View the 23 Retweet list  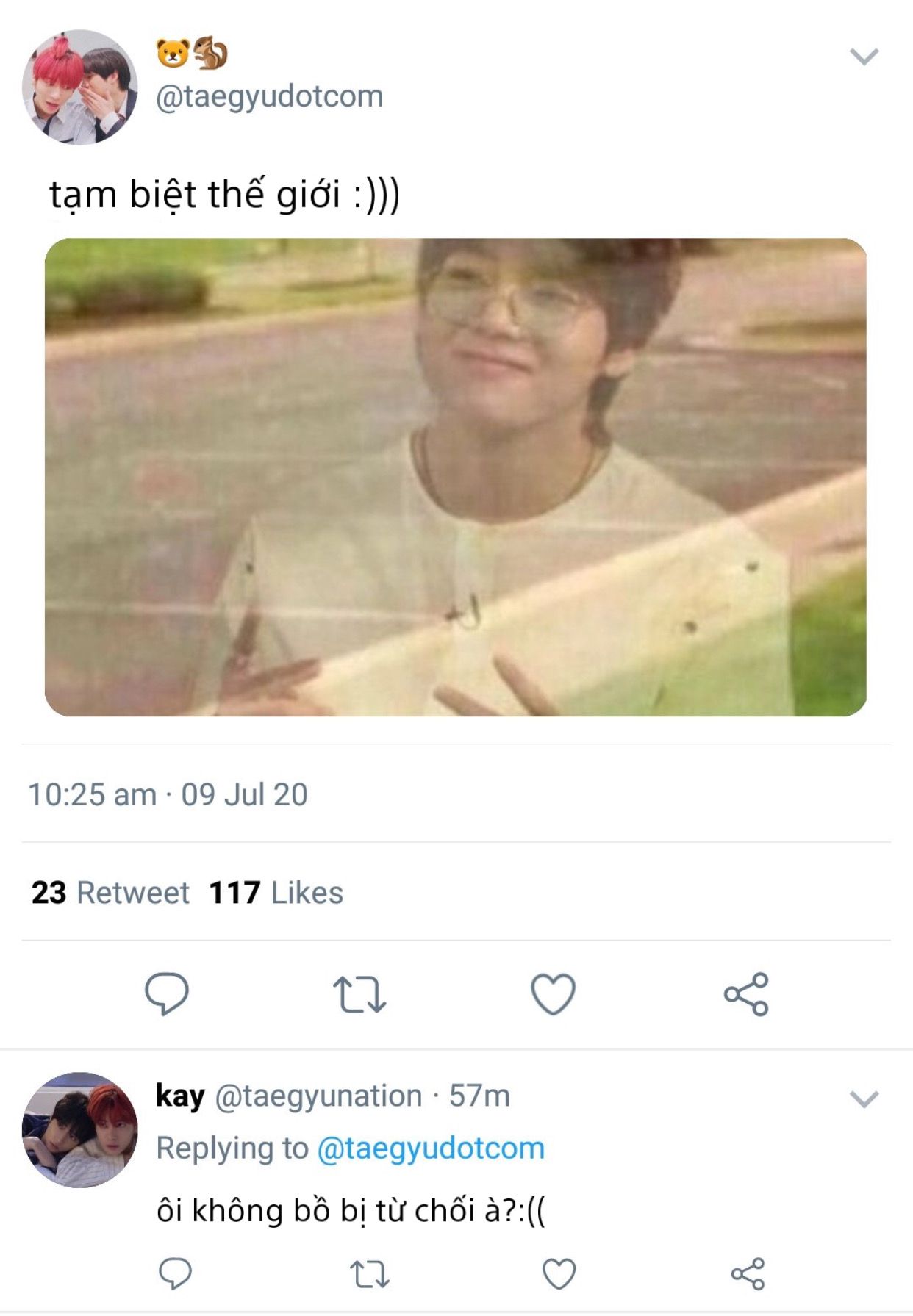point(110,893)
